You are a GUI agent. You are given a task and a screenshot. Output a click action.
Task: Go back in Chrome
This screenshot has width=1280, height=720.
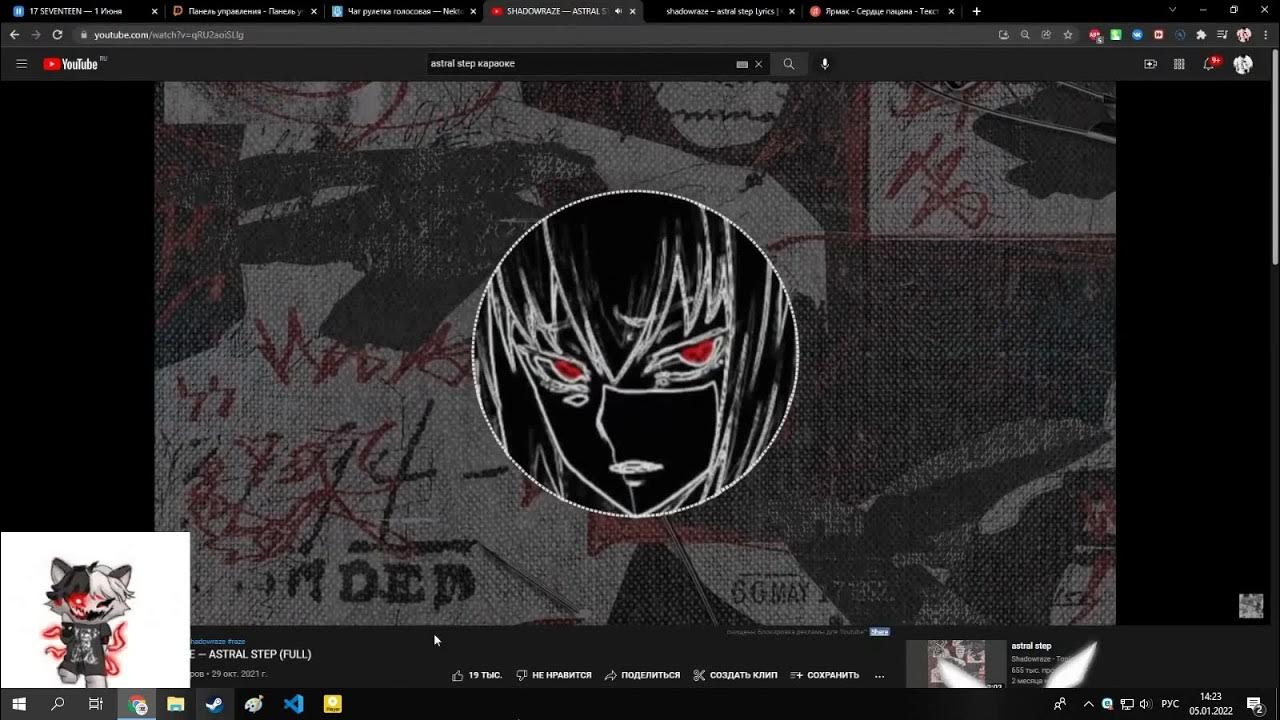14,34
